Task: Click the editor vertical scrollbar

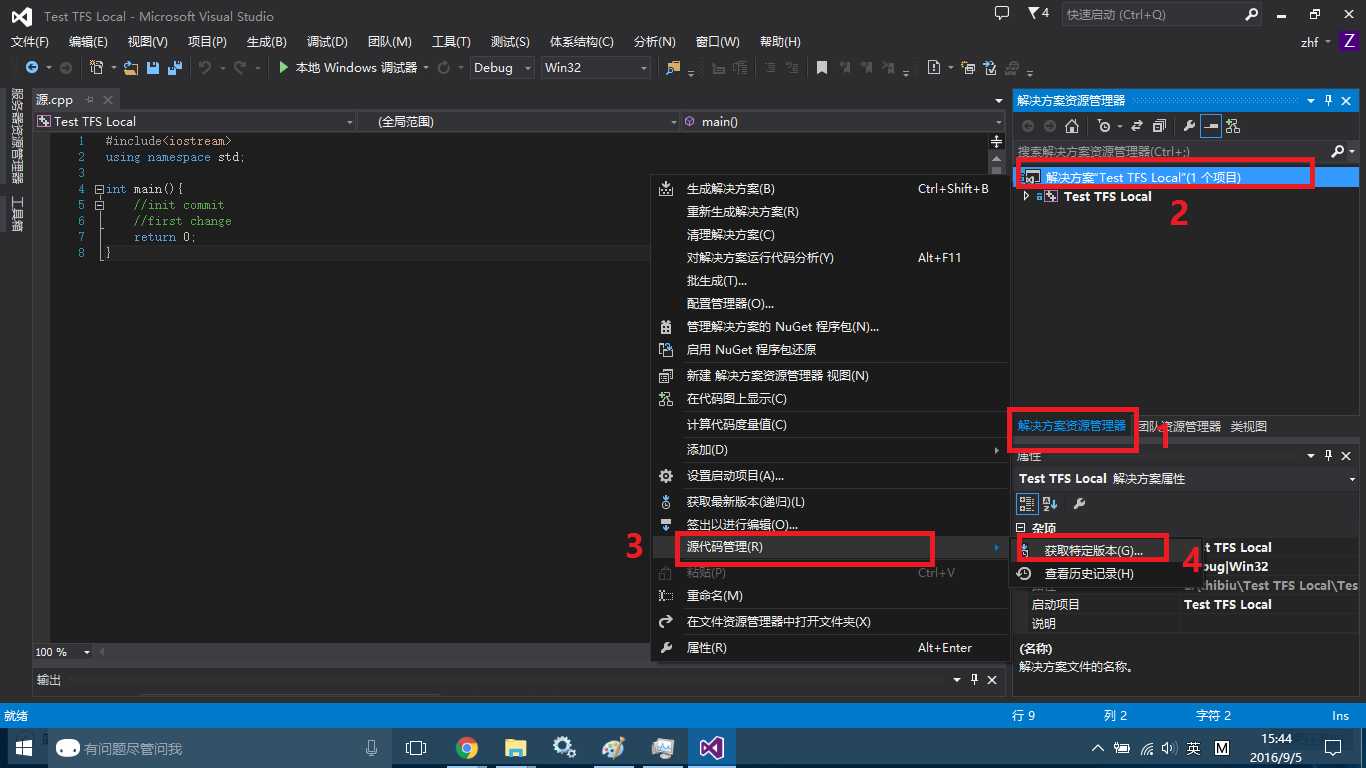Action: 996,400
